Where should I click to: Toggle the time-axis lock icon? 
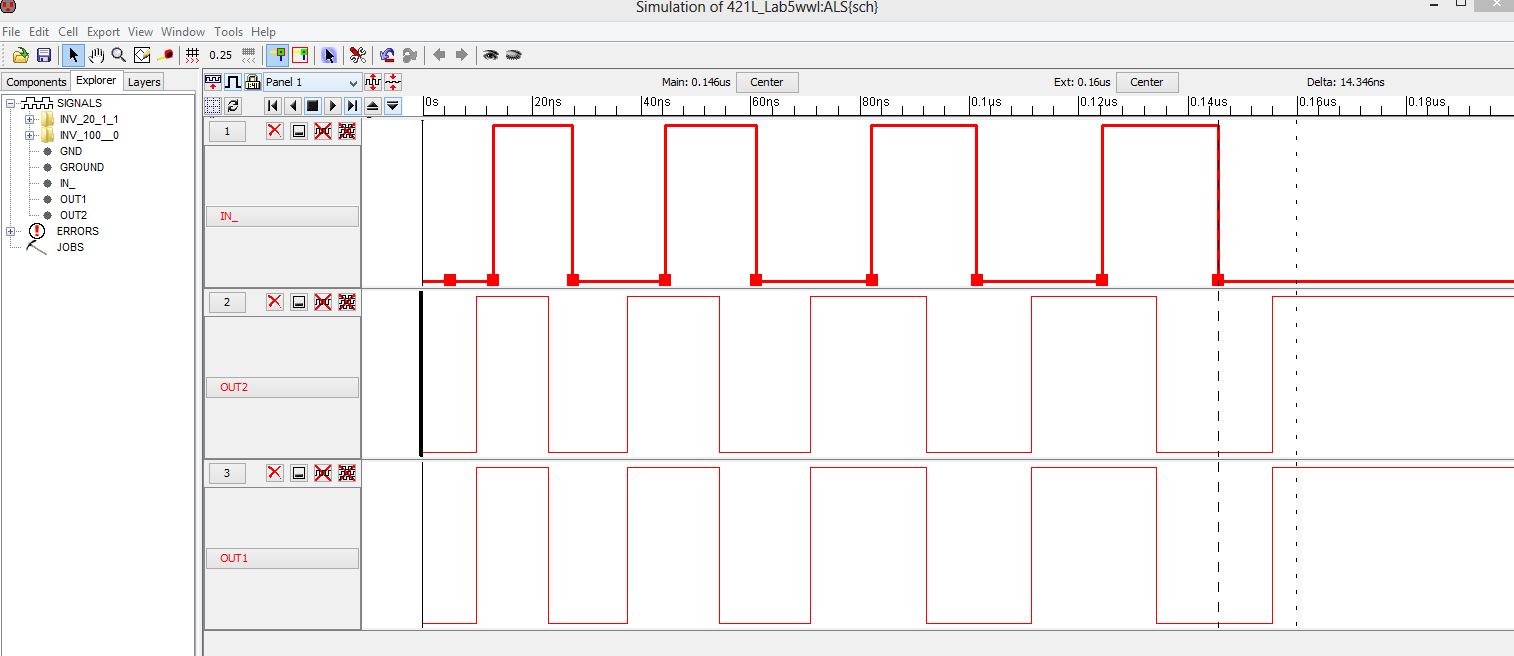point(252,82)
